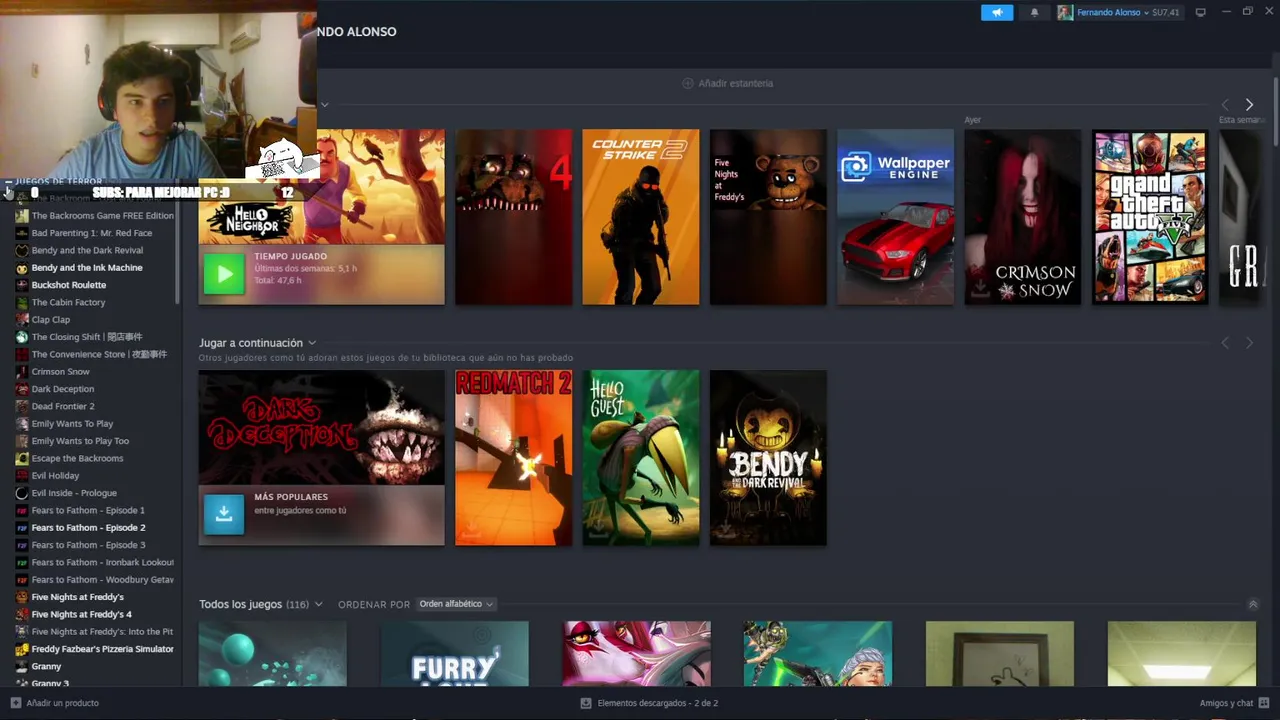Open the blue announcements megaphone button
Screen dimensions: 1280x720
(x=996, y=12)
